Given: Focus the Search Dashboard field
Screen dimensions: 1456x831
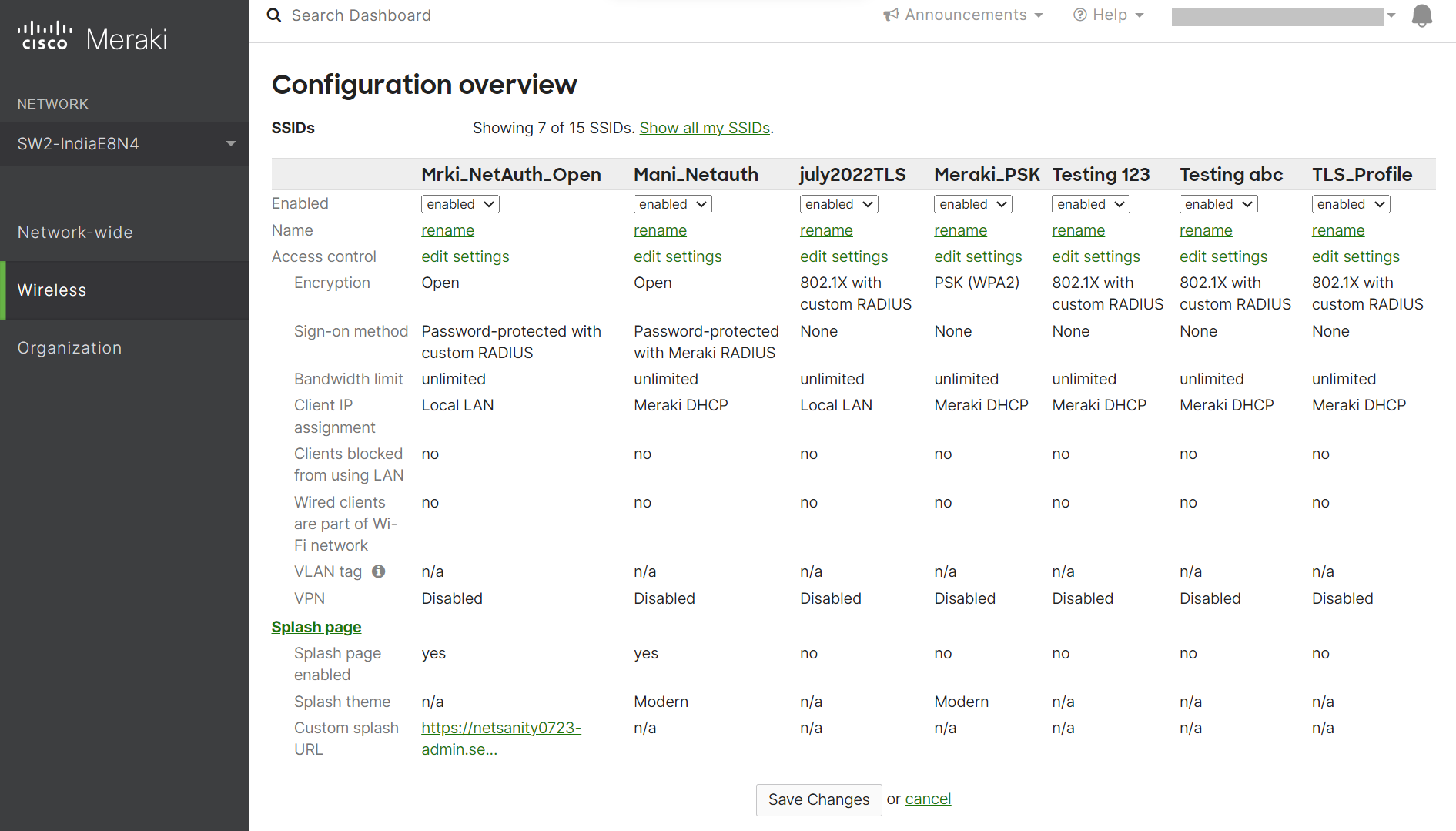Looking at the screenshot, I should (x=361, y=15).
